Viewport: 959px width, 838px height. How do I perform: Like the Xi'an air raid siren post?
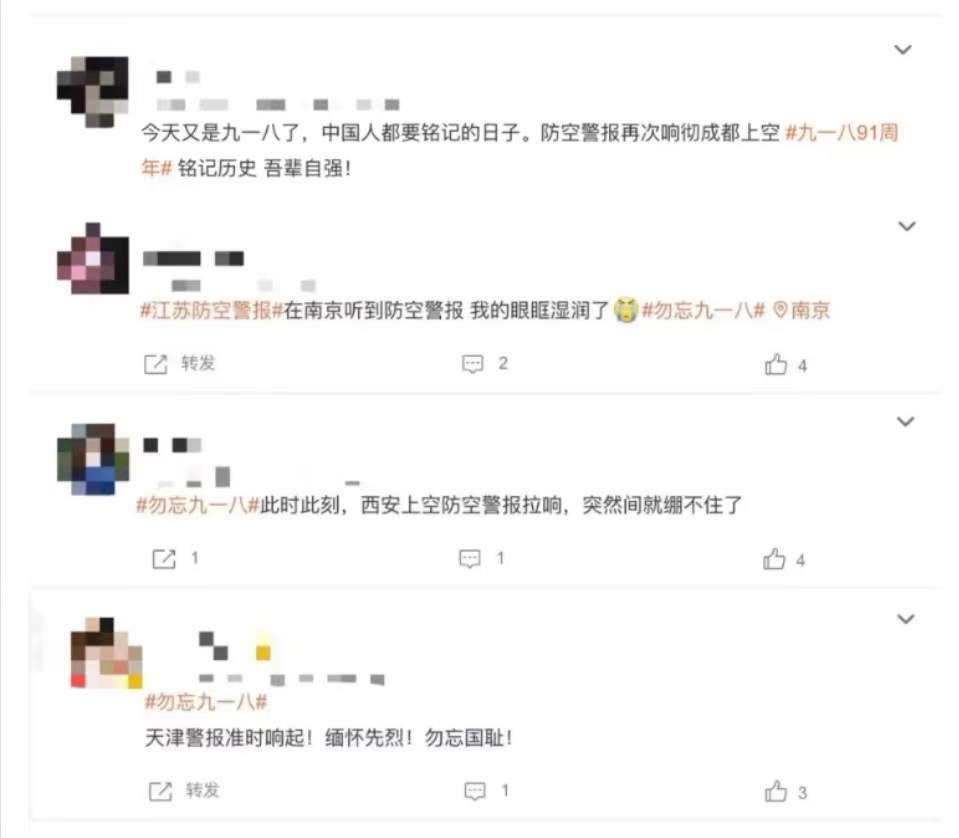[x=783, y=559]
